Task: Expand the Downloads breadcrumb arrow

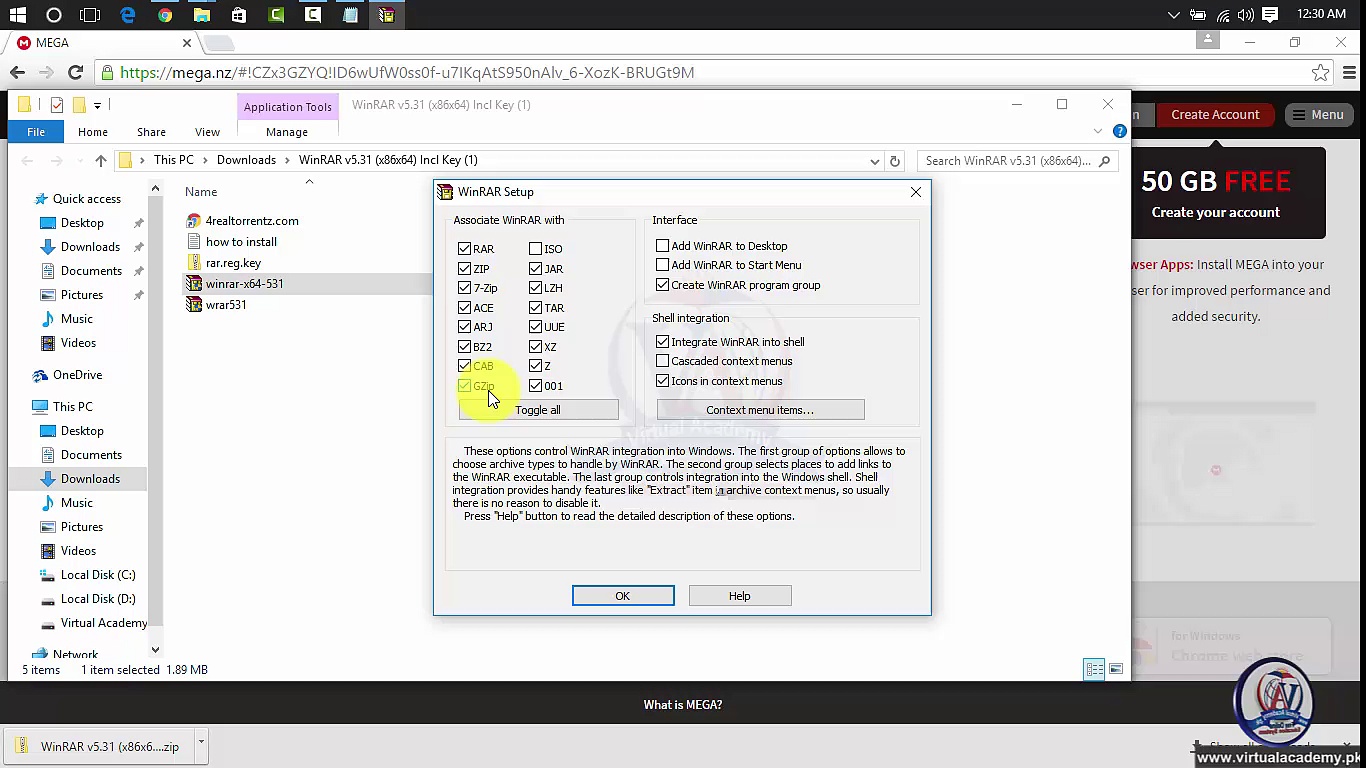Action: click(287, 160)
